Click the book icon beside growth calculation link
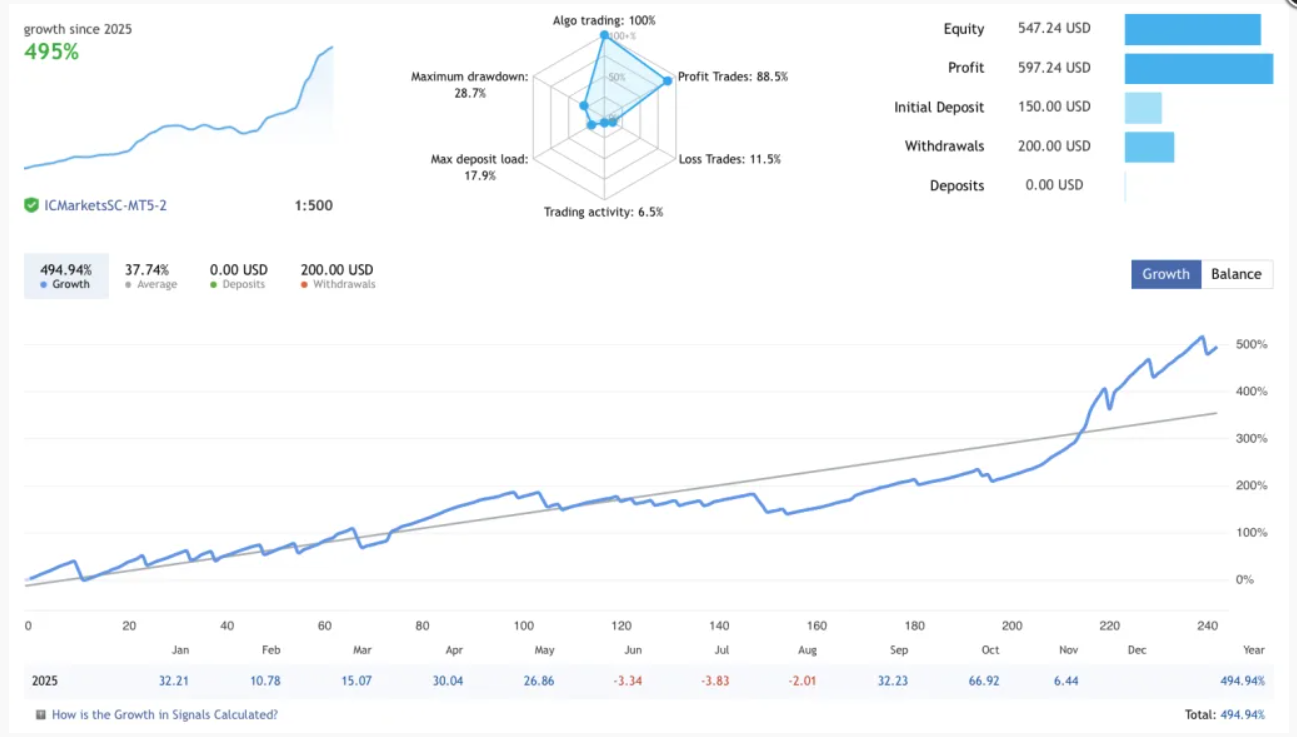1297x737 pixels. (40, 715)
